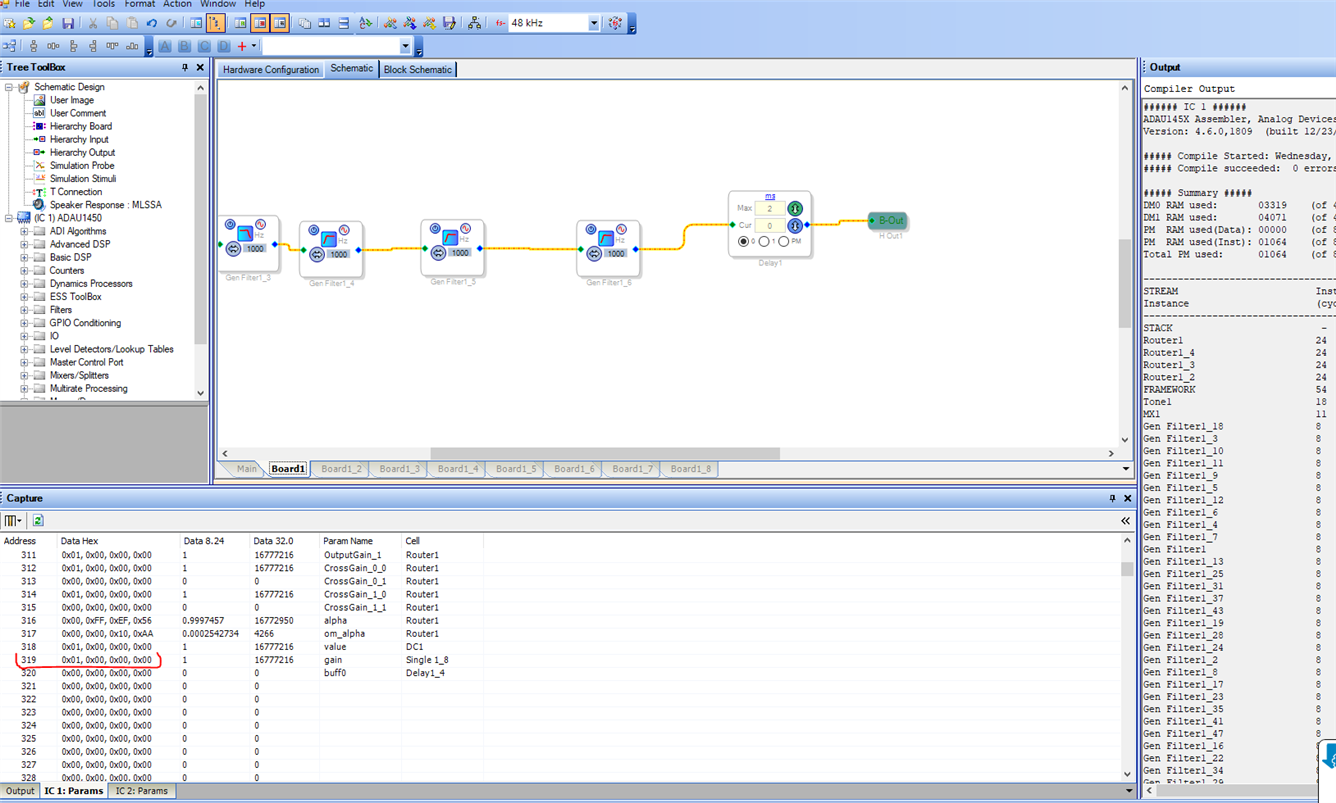1336x803 pixels.
Task: Click the ms link on Delay1 block
Action: (x=770, y=196)
